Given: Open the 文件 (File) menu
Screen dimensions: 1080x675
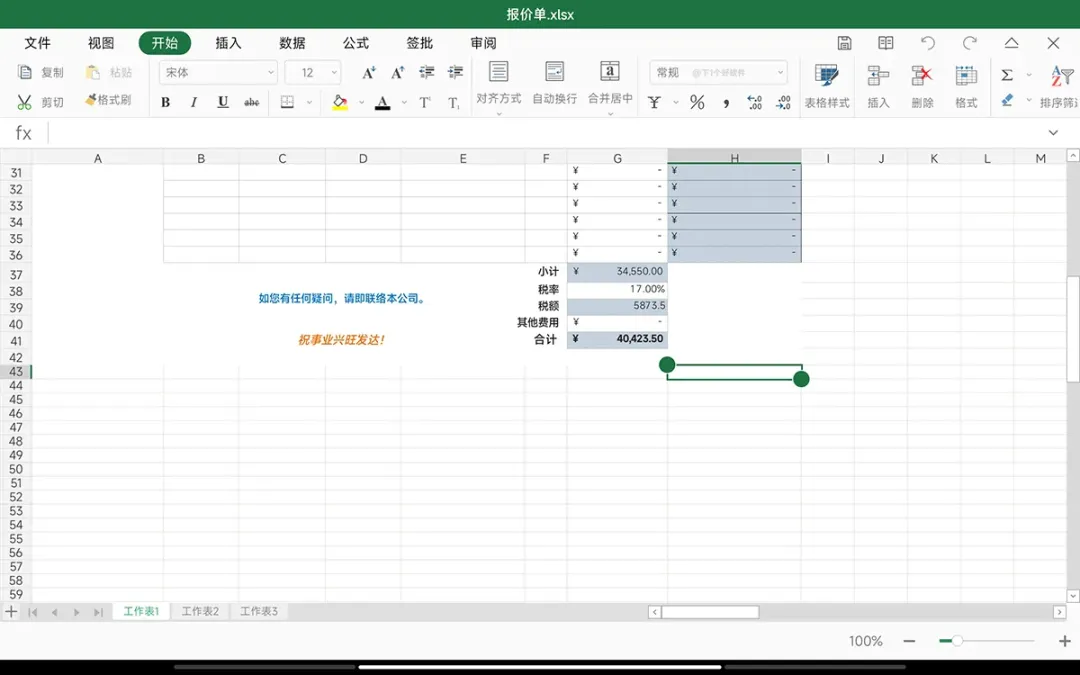Looking at the screenshot, I should (x=38, y=43).
